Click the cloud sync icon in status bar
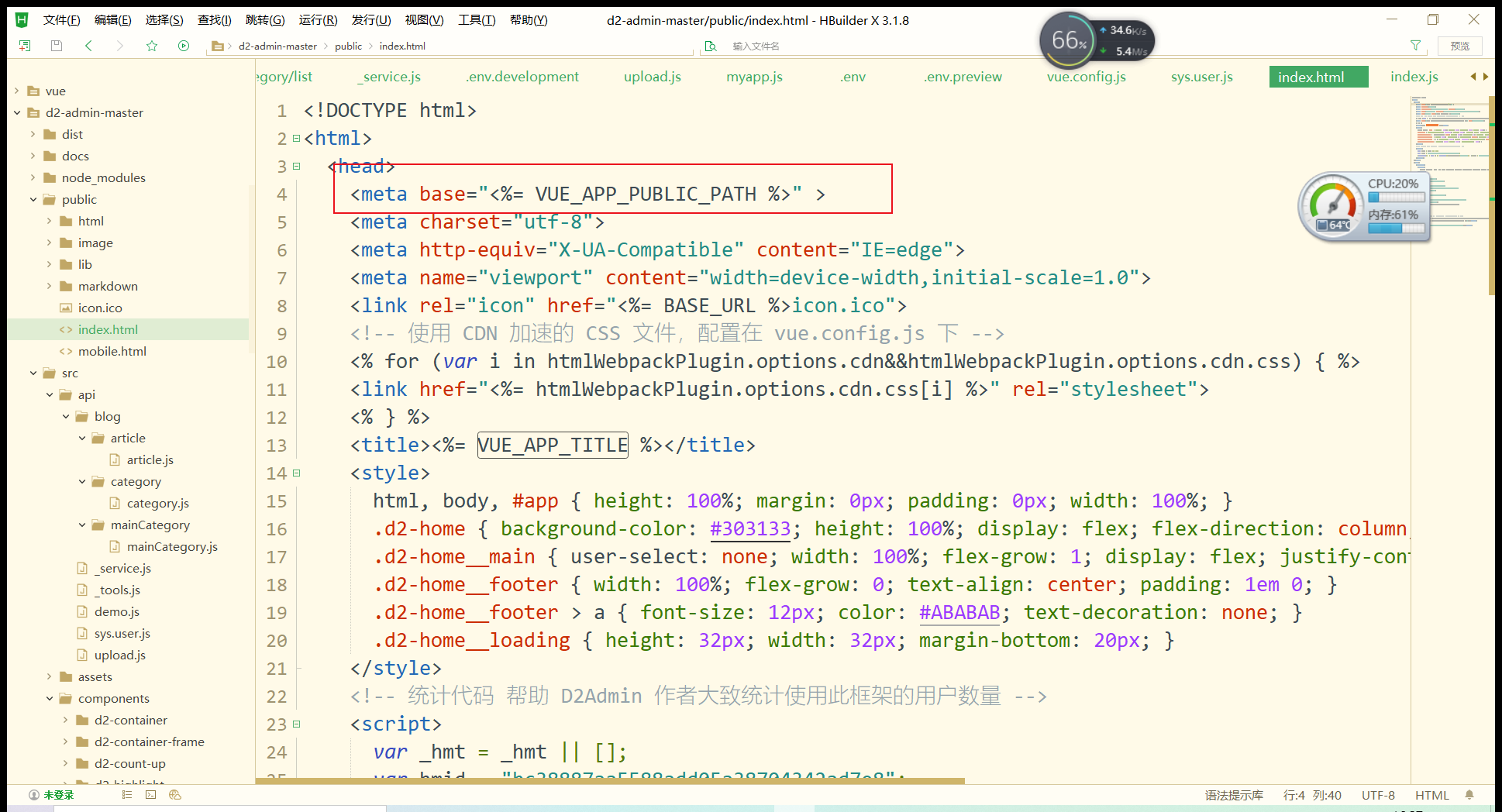Viewport: 1502px width, 812px height. (x=175, y=795)
